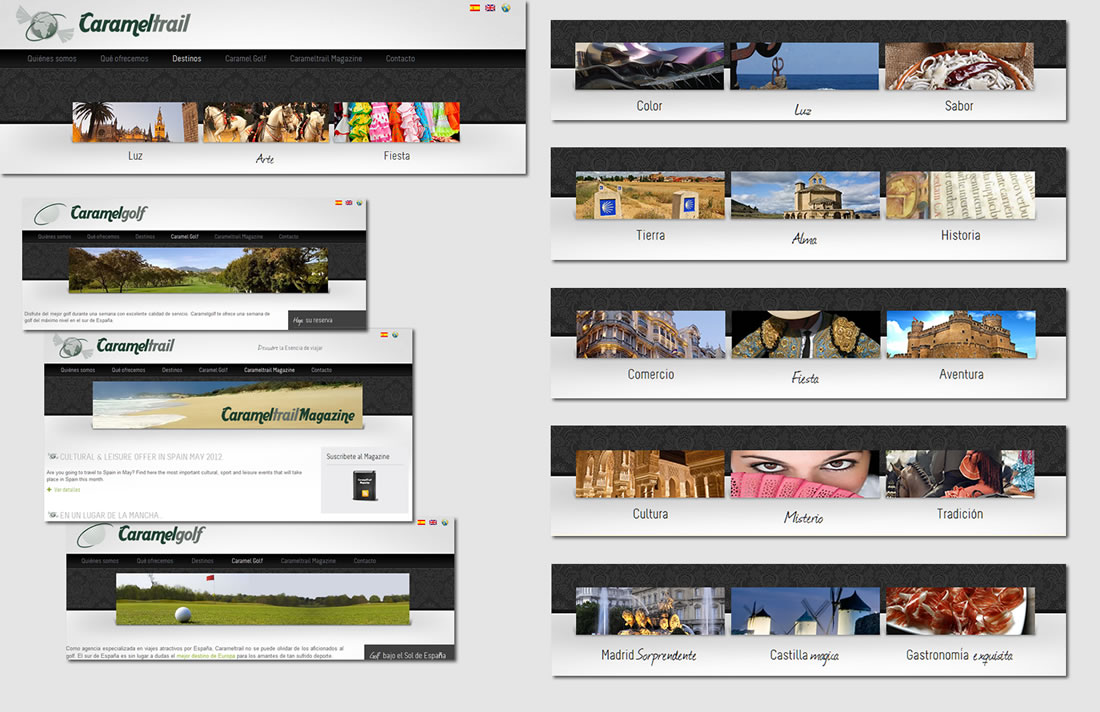Open the Cultura thumbnail
Screen dimensions: 1100x712
coord(650,473)
